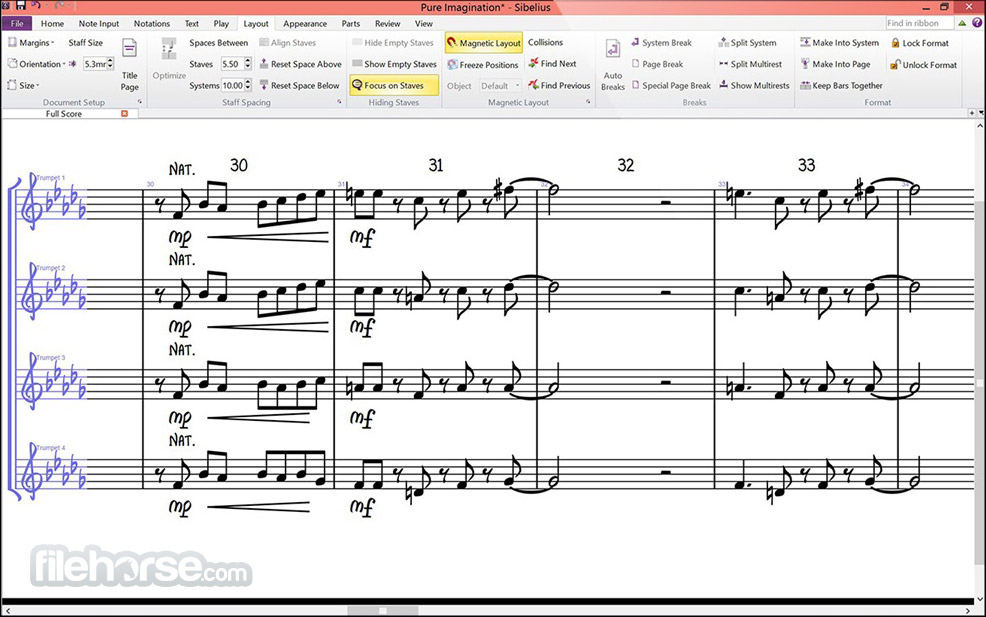Insert a Special Page Break
Image resolution: width=986 pixels, height=617 pixels.
tap(671, 86)
